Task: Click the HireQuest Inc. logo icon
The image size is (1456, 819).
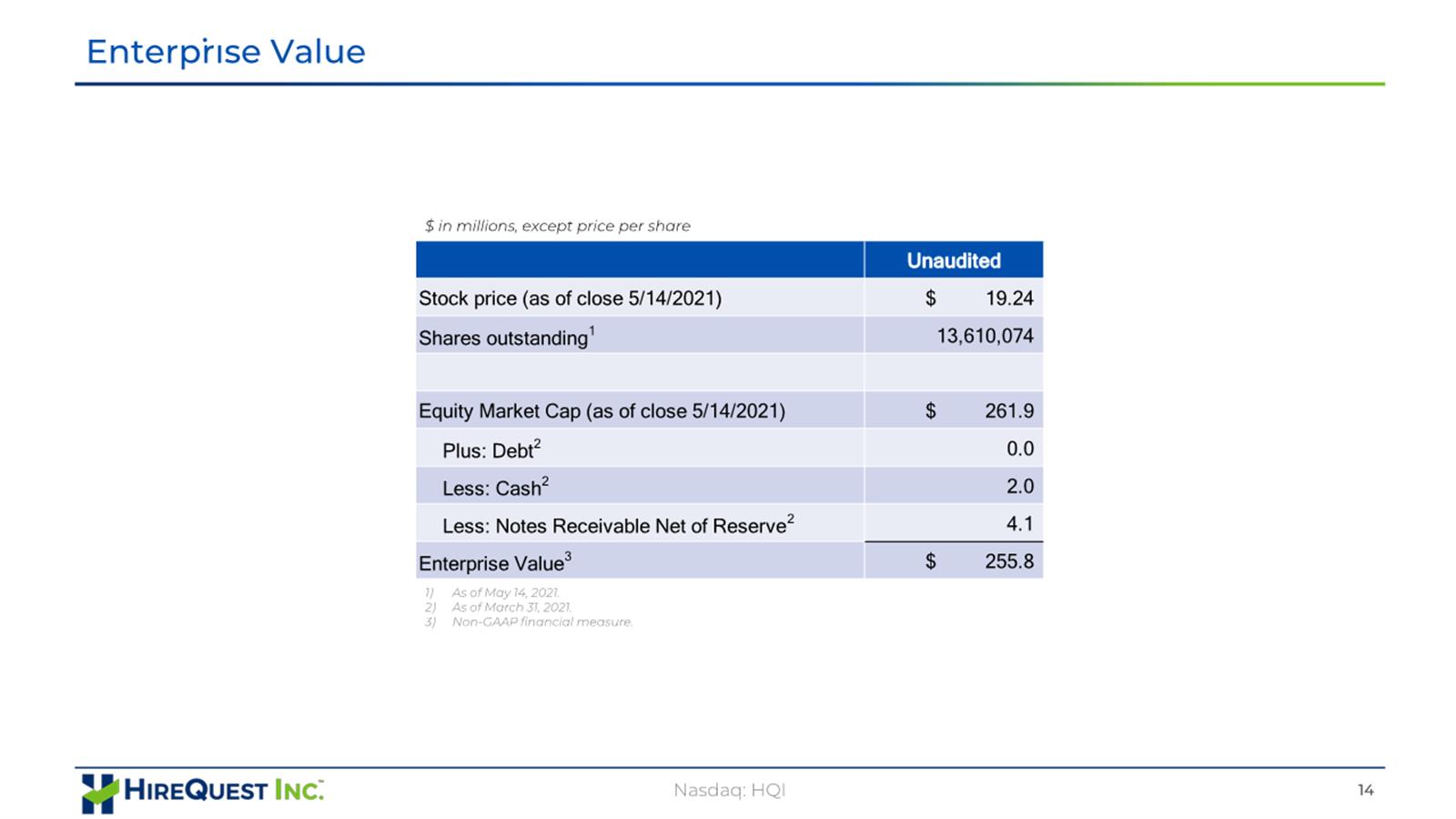Action: (99, 794)
